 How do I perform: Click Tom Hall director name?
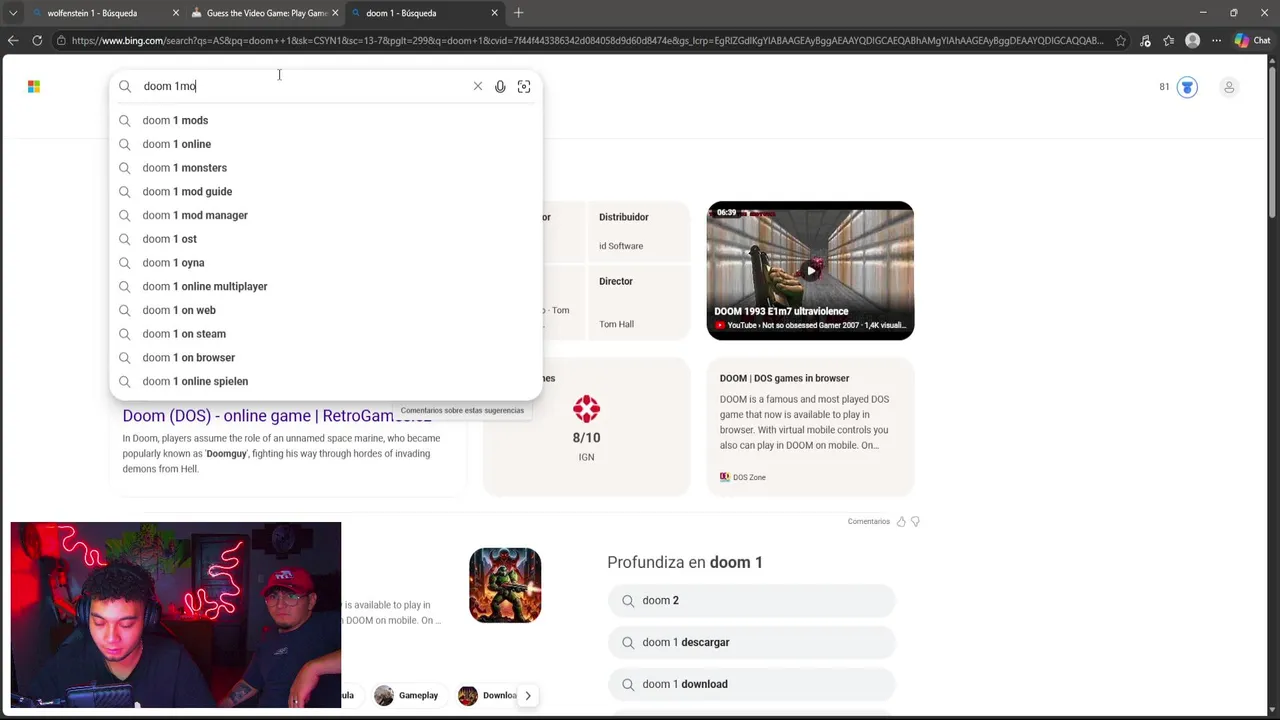[616, 324]
